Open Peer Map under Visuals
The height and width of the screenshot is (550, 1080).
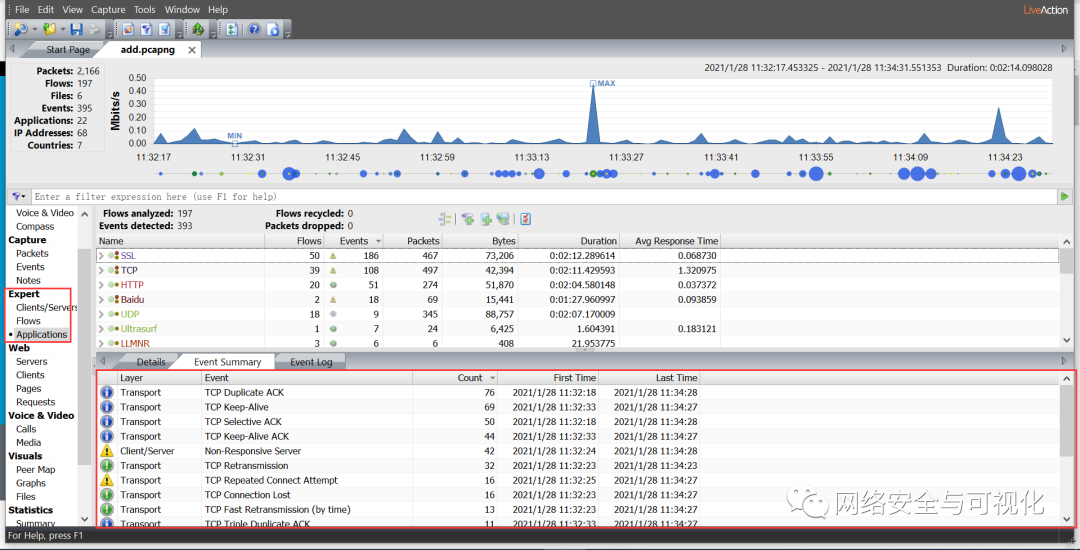[36, 469]
